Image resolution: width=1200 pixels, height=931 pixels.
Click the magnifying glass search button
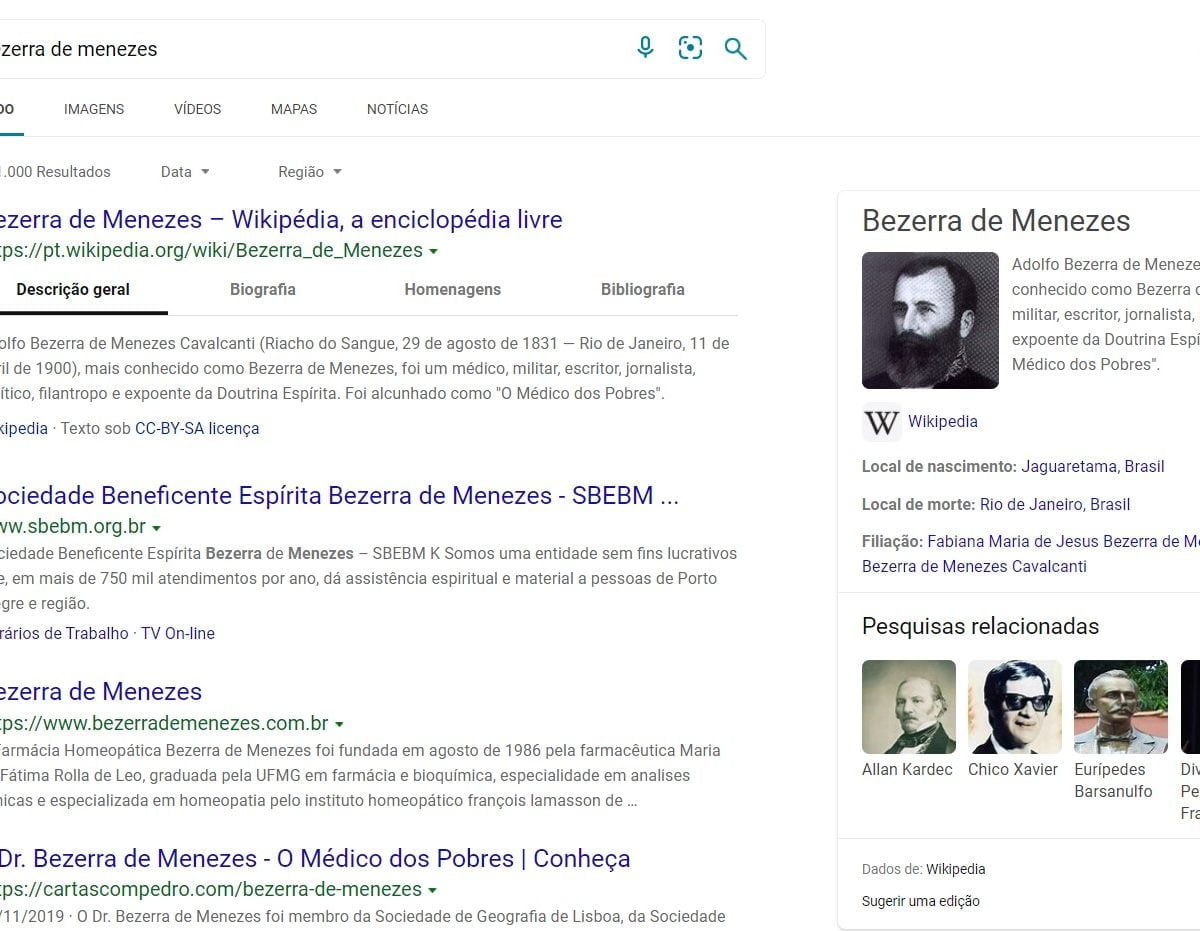coord(736,49)
